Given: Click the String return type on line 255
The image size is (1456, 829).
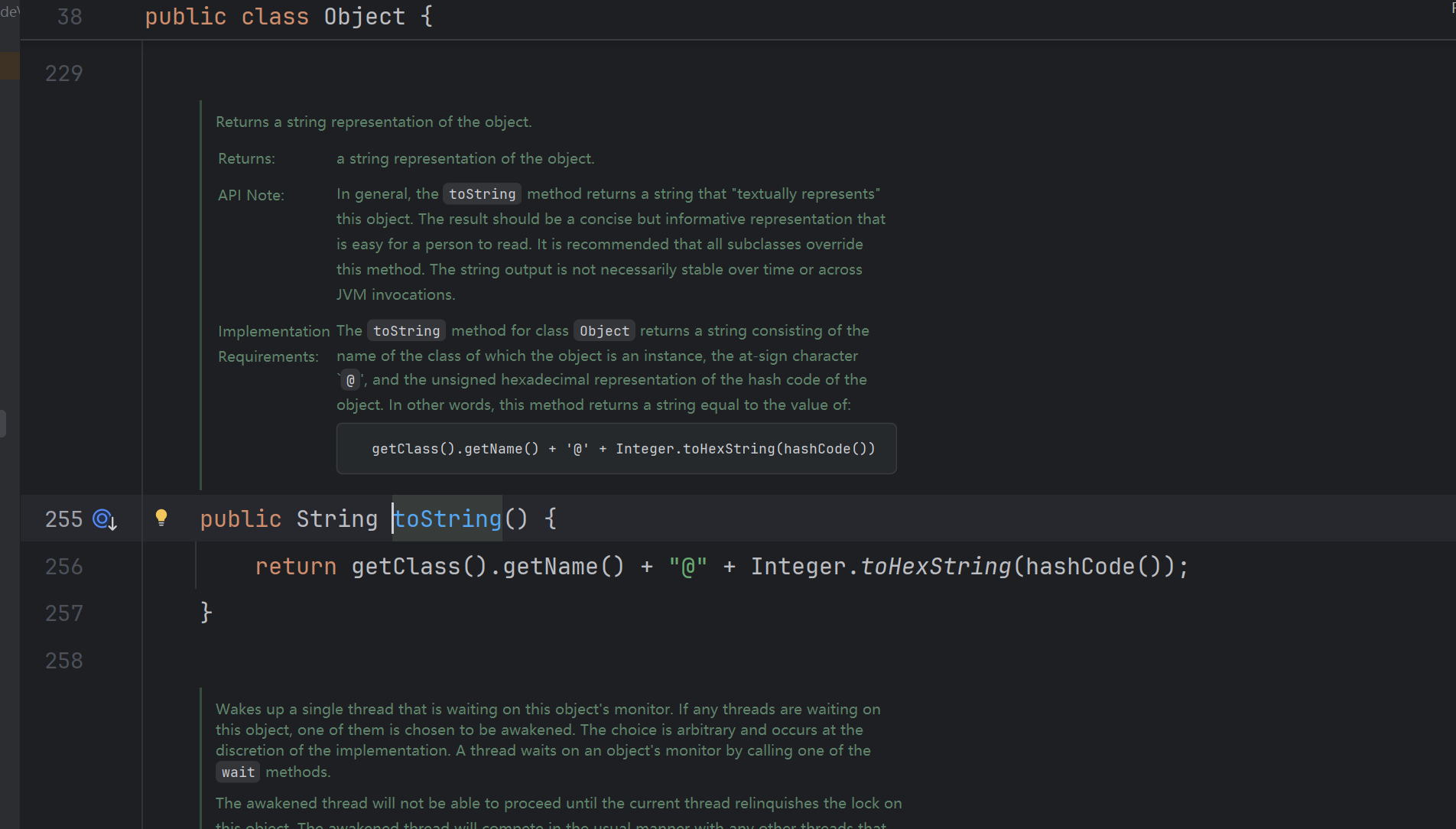Looking at the screenshot, I should pyautogui.click(x=337, y=519).
